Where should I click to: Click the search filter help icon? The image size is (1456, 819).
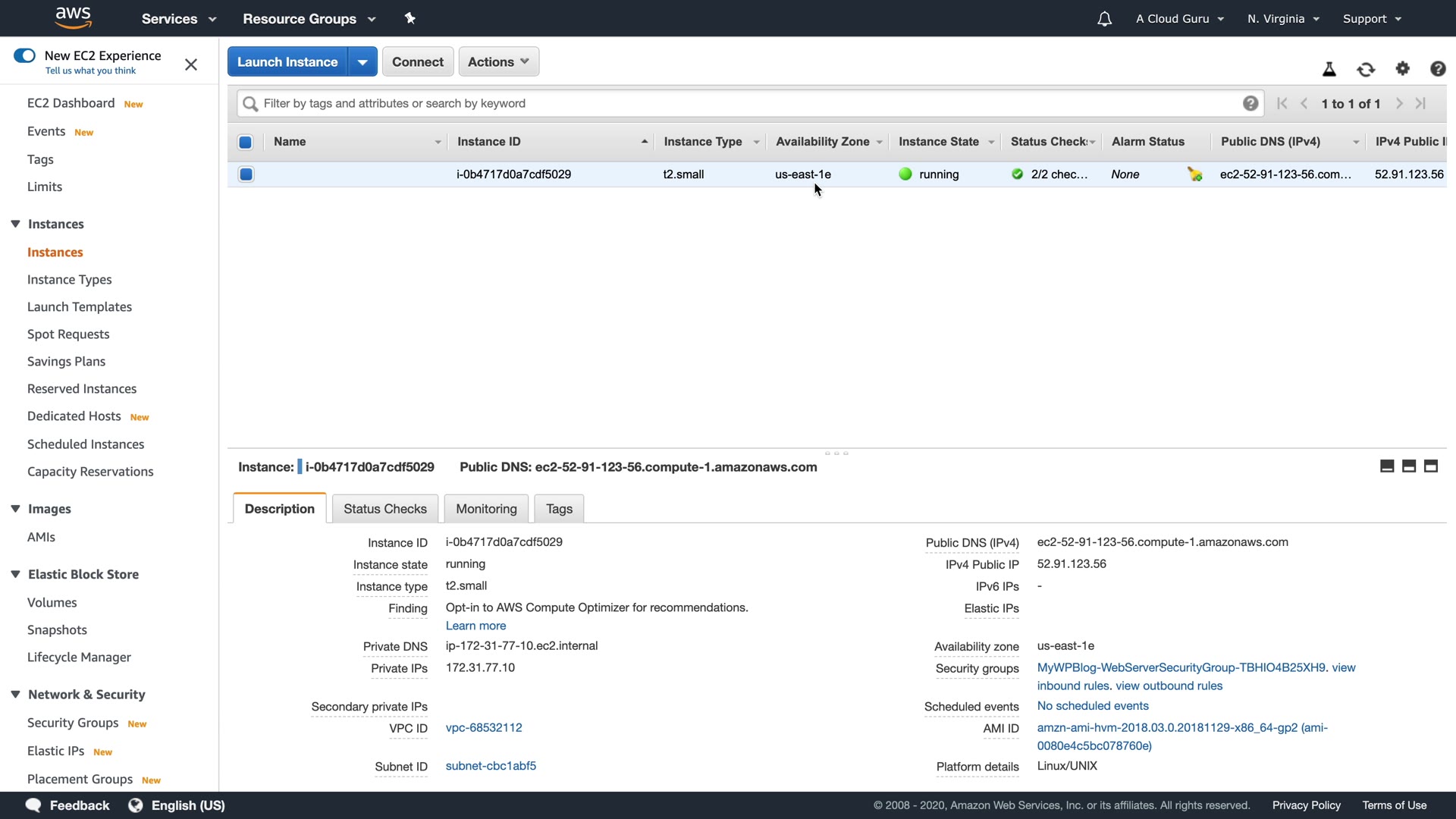coord(1250,104)
